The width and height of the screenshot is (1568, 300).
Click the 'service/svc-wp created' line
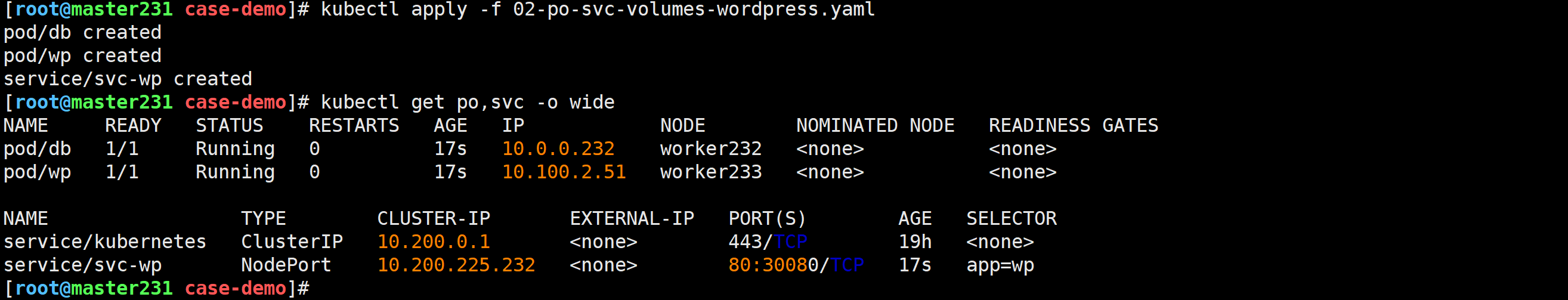(128, 79)
